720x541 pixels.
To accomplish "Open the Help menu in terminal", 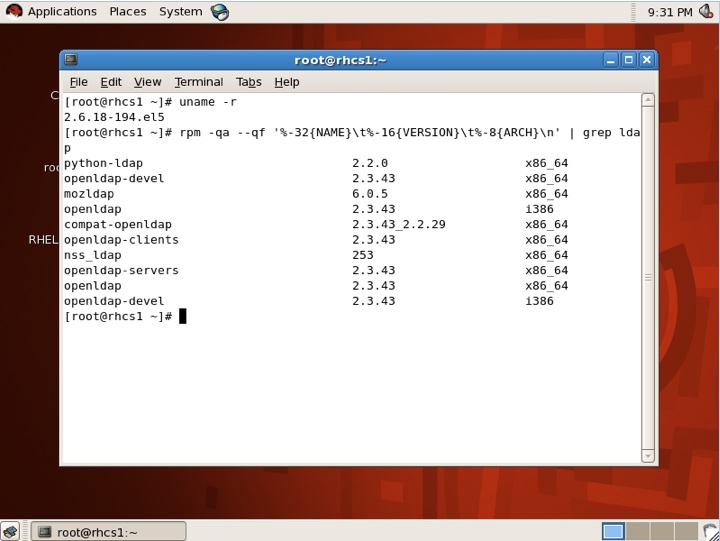I will tap(287, 82).
